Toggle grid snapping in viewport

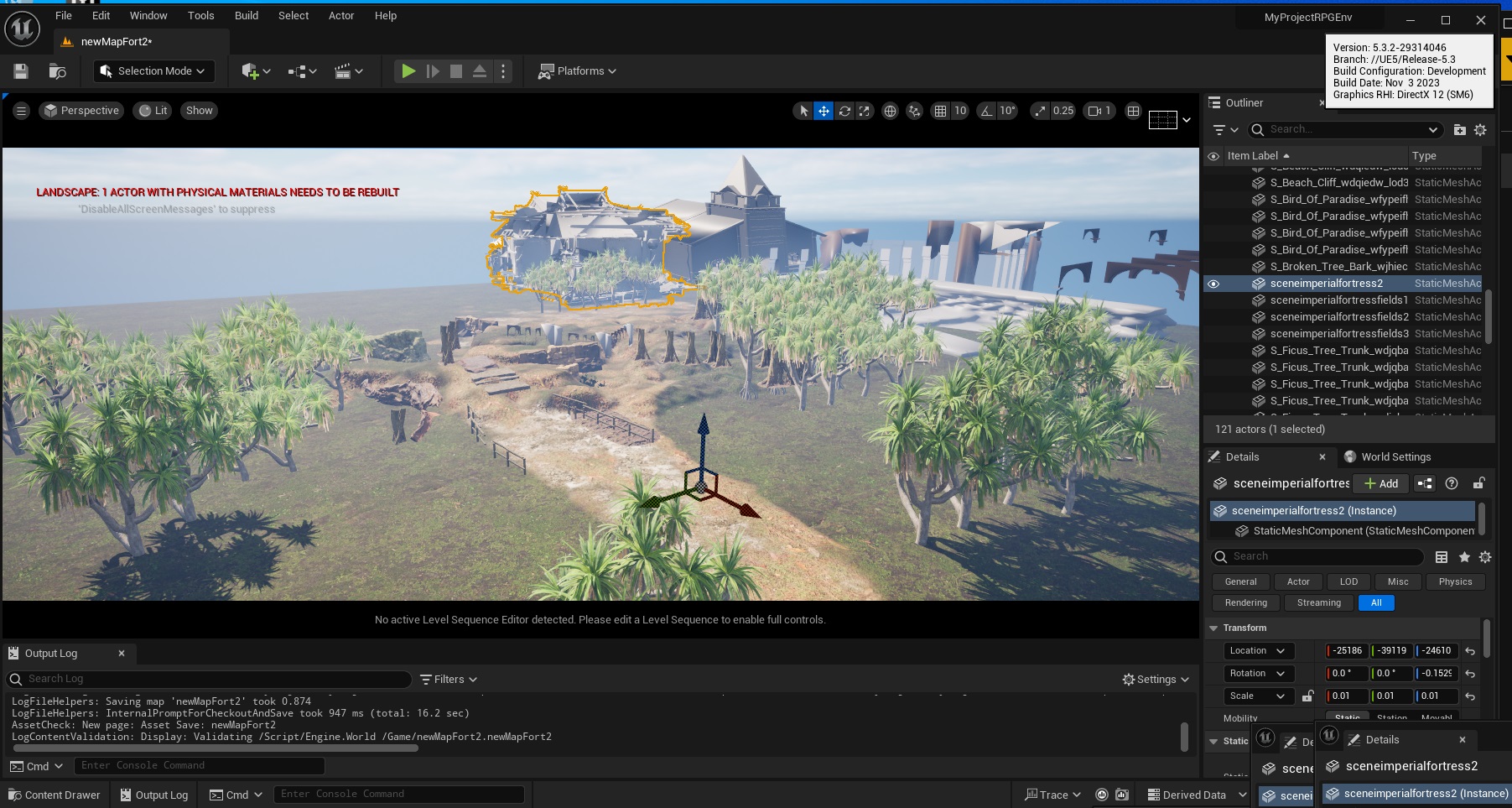point(940,111)
